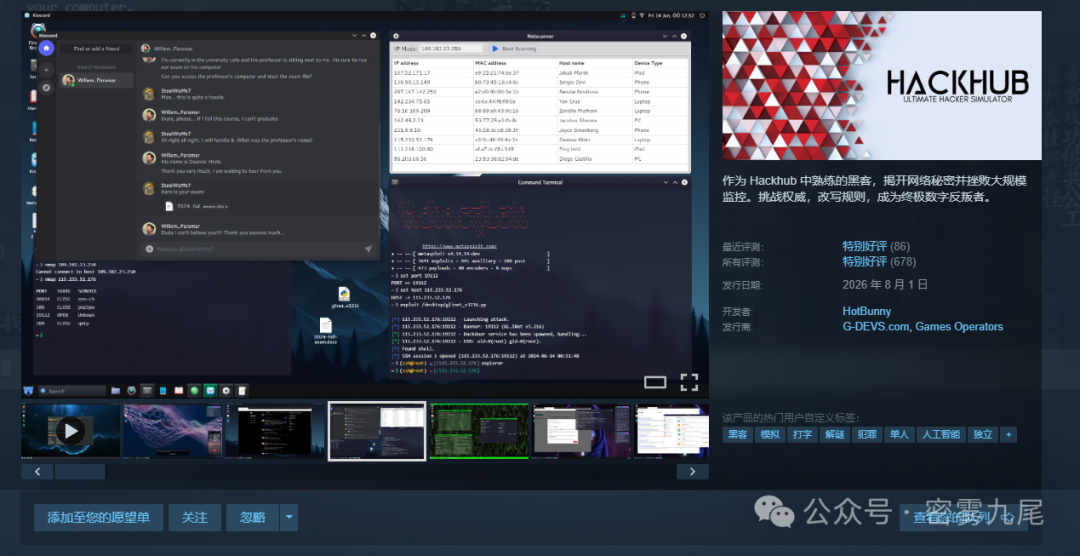Collapse Command Terminal with down chevron
The image size is (1080, 556).
tap(665, 183)
